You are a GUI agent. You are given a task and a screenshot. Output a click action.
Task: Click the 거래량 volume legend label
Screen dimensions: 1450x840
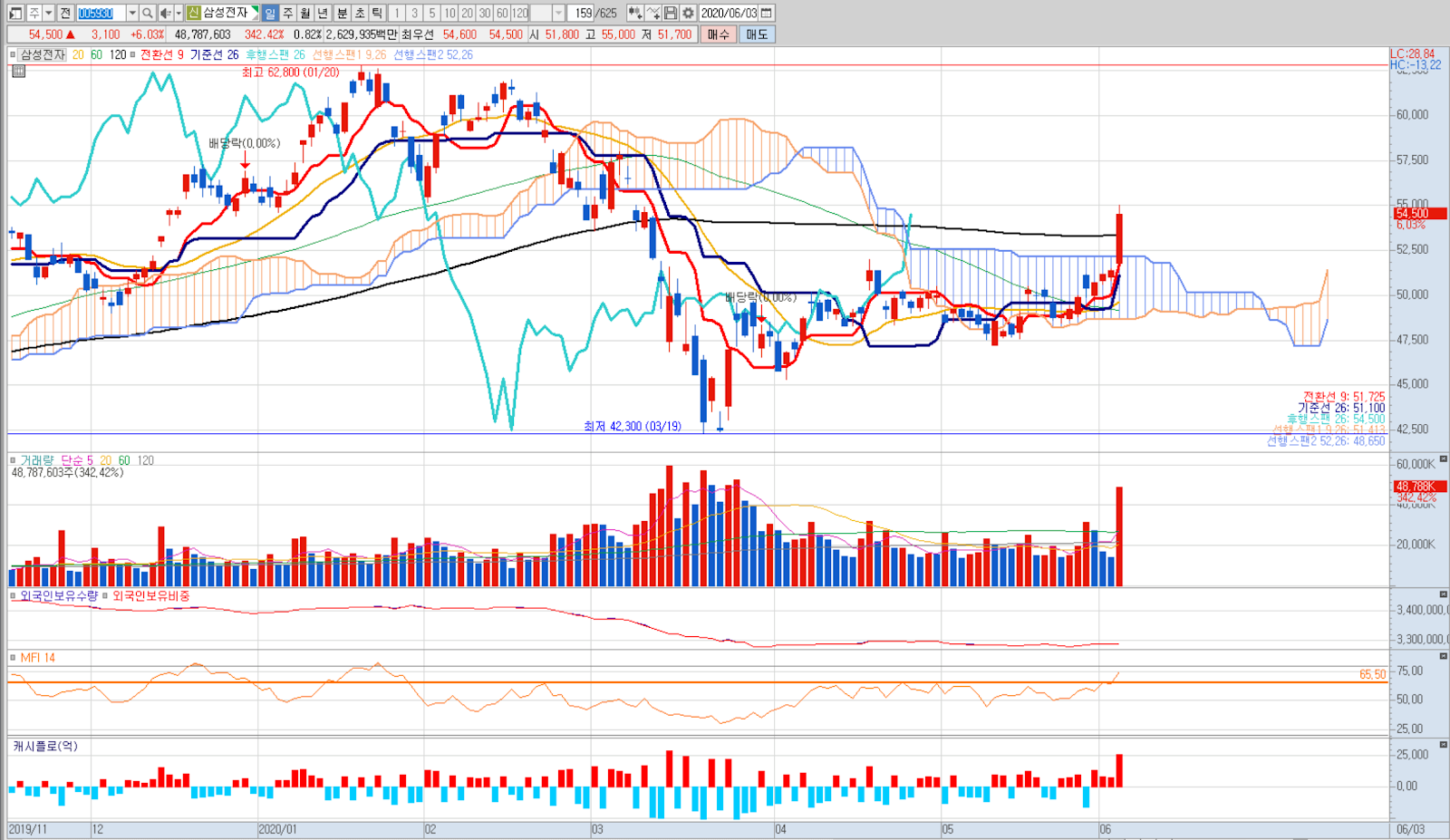38,460
